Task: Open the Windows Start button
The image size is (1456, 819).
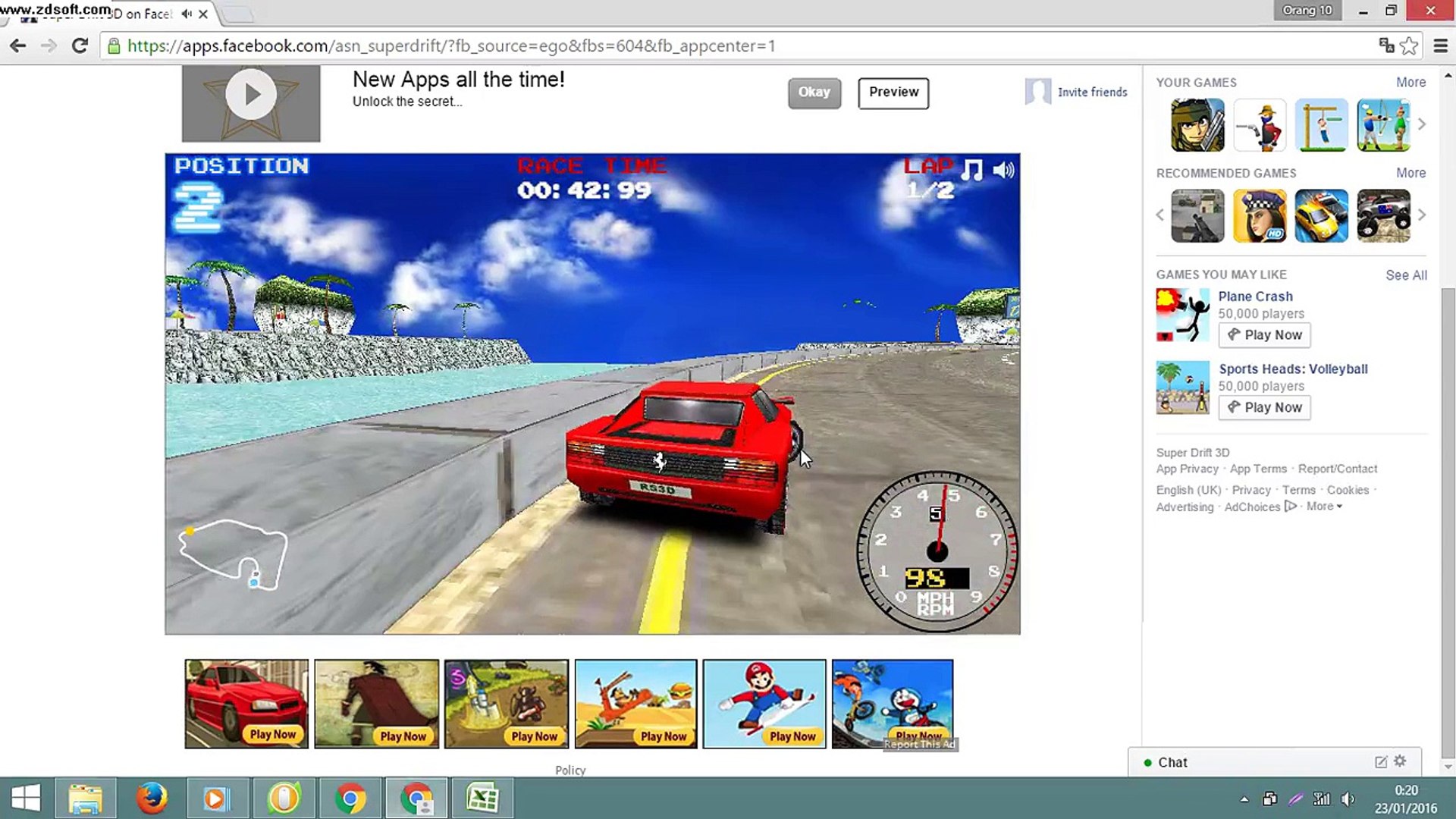Action: point(27,799)
